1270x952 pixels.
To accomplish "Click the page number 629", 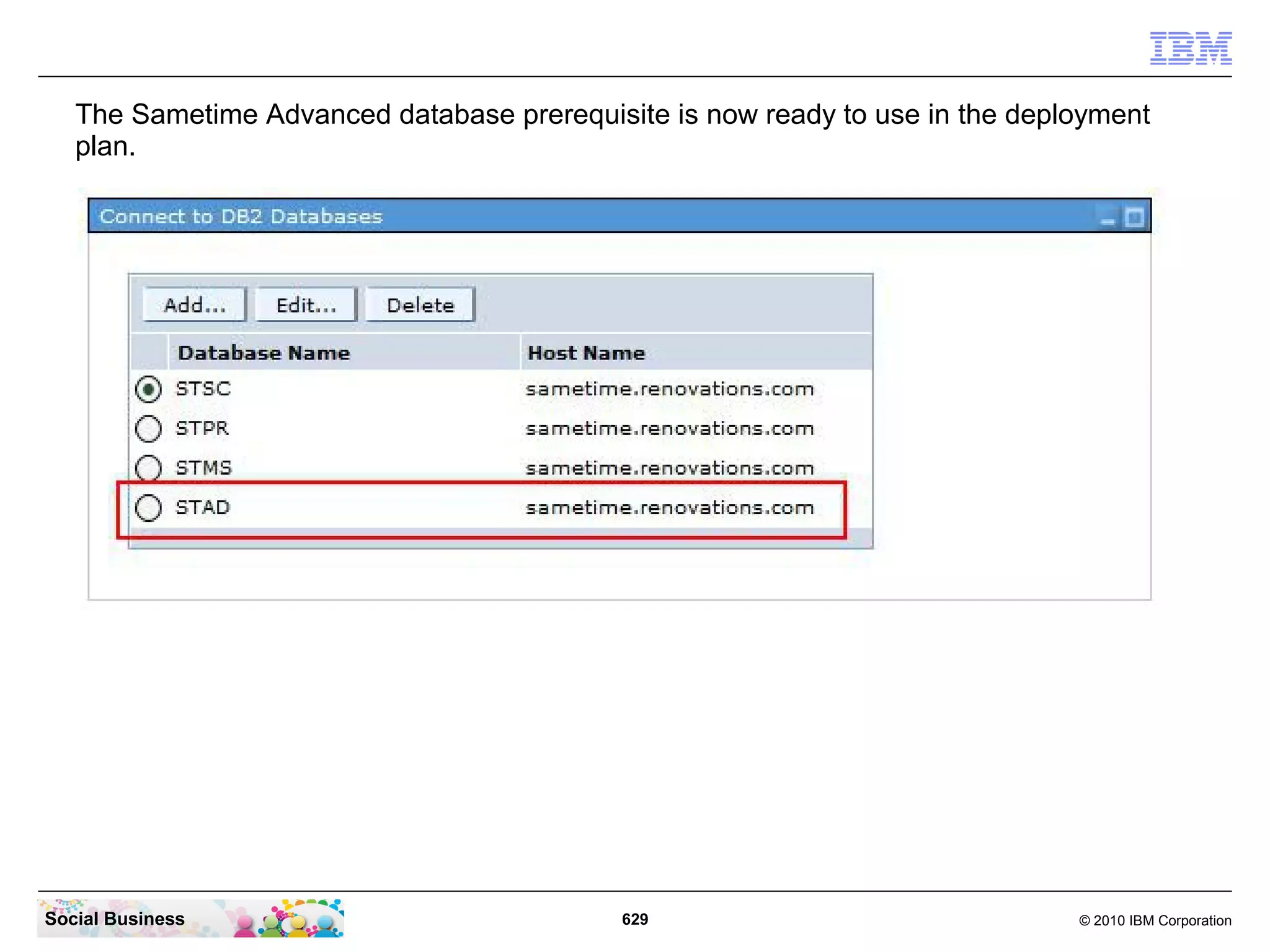I will [x=635, y=919].
